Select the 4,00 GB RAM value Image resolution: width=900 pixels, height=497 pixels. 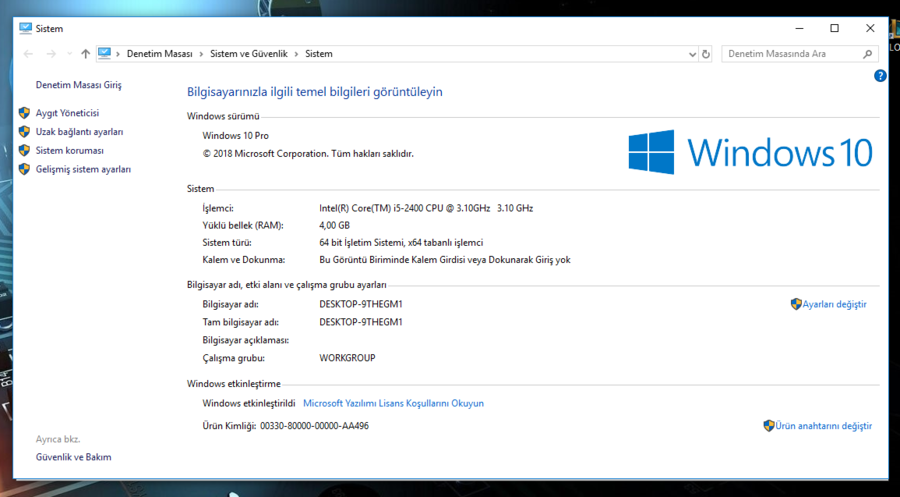(334, 226)
